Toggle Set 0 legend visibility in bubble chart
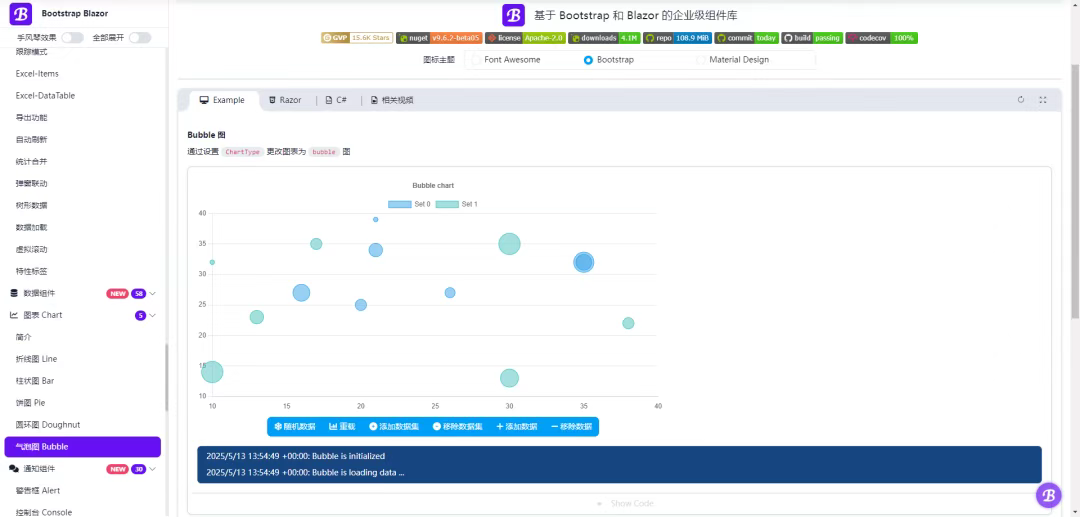 click(409, 204)
